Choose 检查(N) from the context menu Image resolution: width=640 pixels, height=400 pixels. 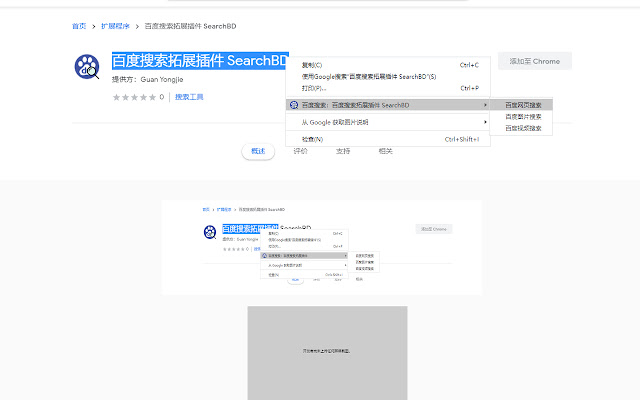point(388,139)
